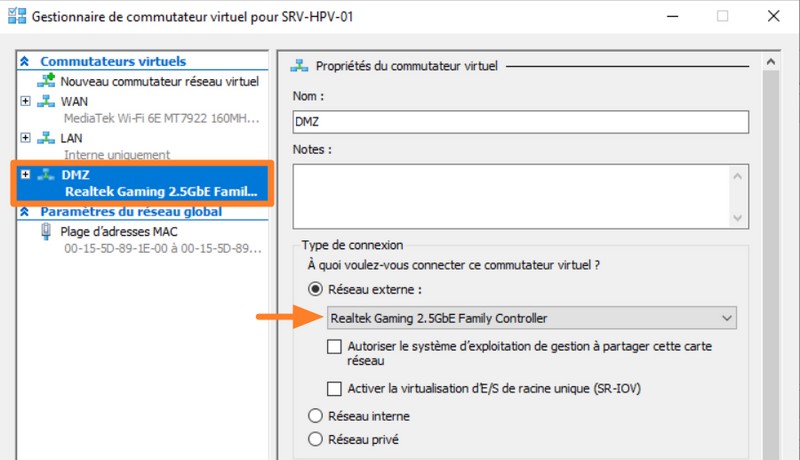This screenshot has height=460, width=800.
Task: Collapse the Paramètres du réseau global section
Action: point(24,212)
